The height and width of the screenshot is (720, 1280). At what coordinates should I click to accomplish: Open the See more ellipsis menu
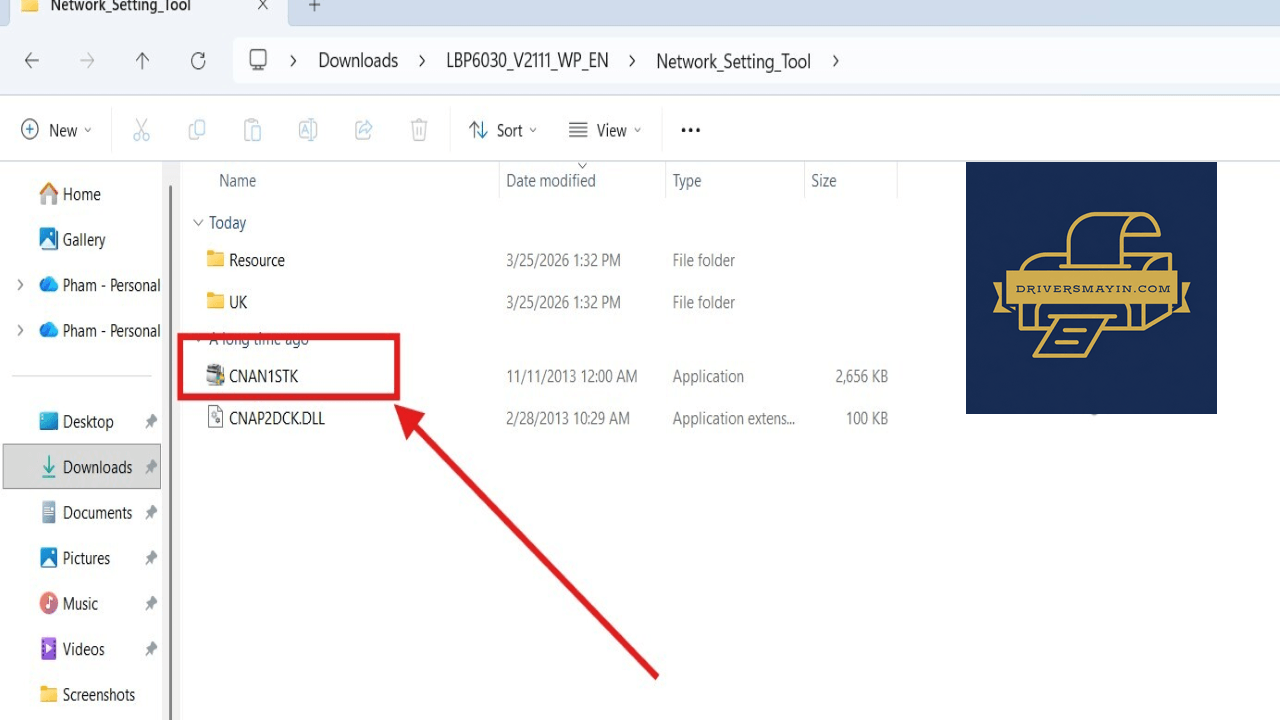[x=690, y=130]
